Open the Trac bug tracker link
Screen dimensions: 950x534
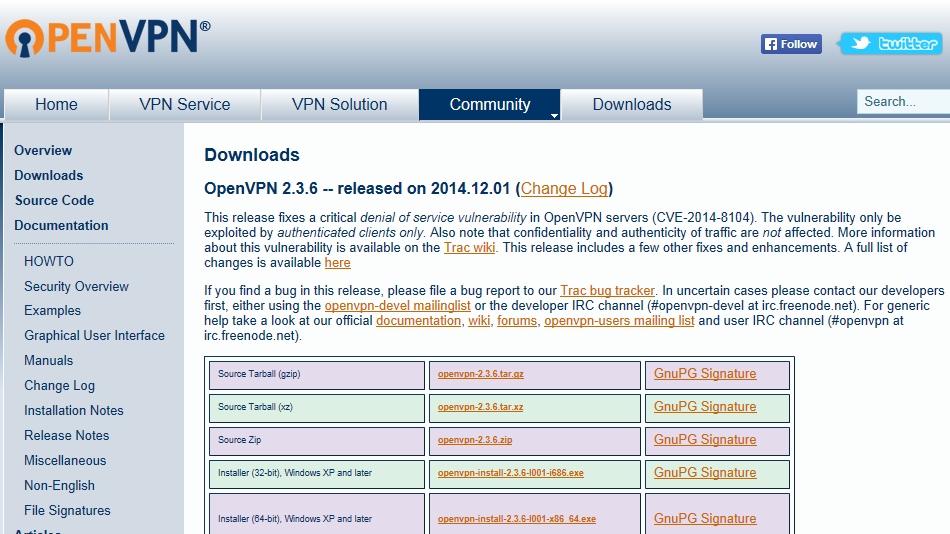pos(607,290)
